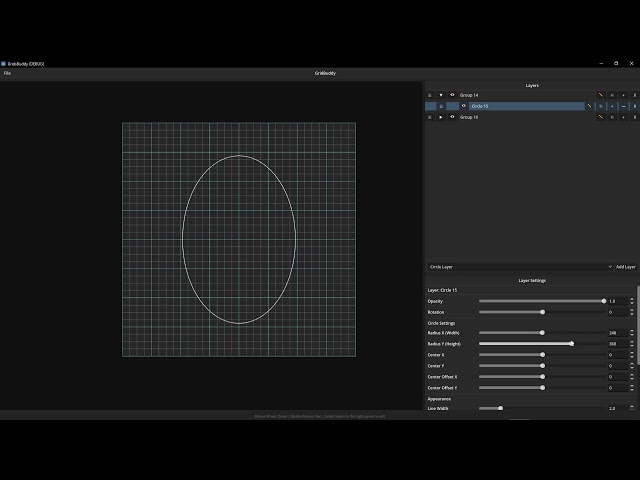Click the "Circle Settings" section heading
Screen dimensions: 640x480
(441, 323)
